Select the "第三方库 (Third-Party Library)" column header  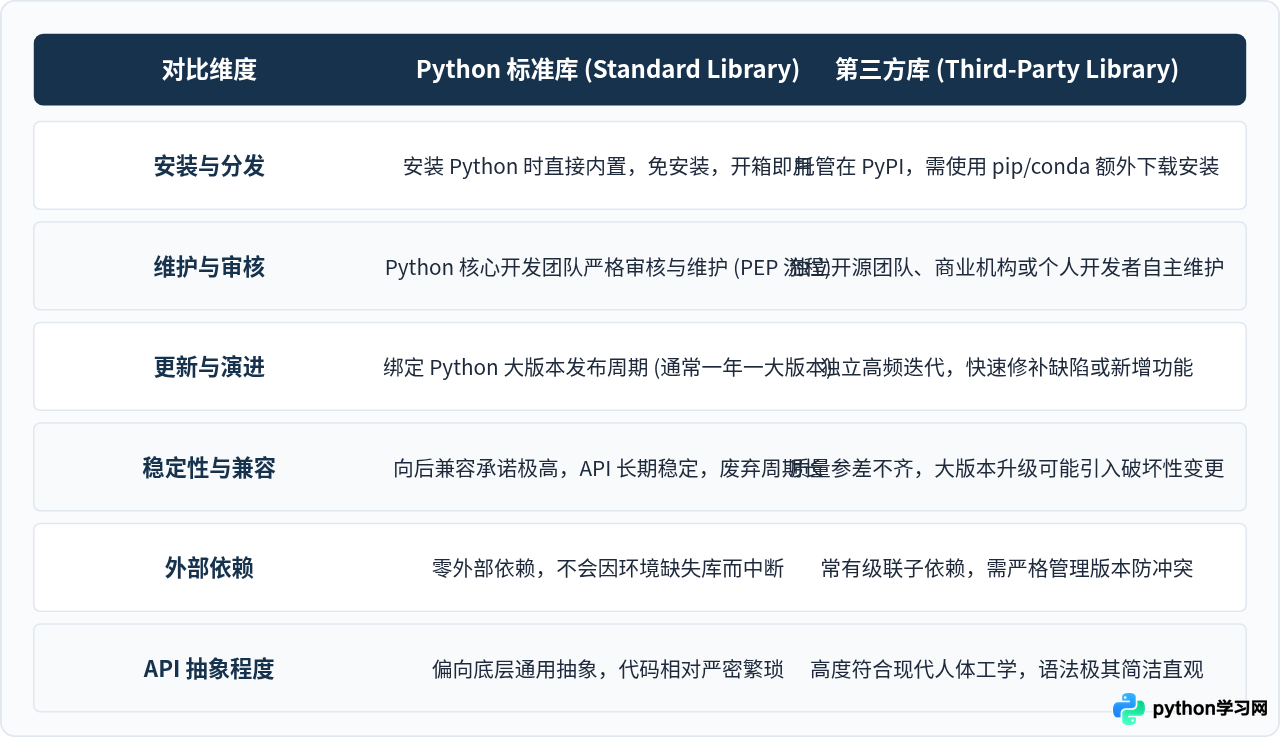[1006, 69]
